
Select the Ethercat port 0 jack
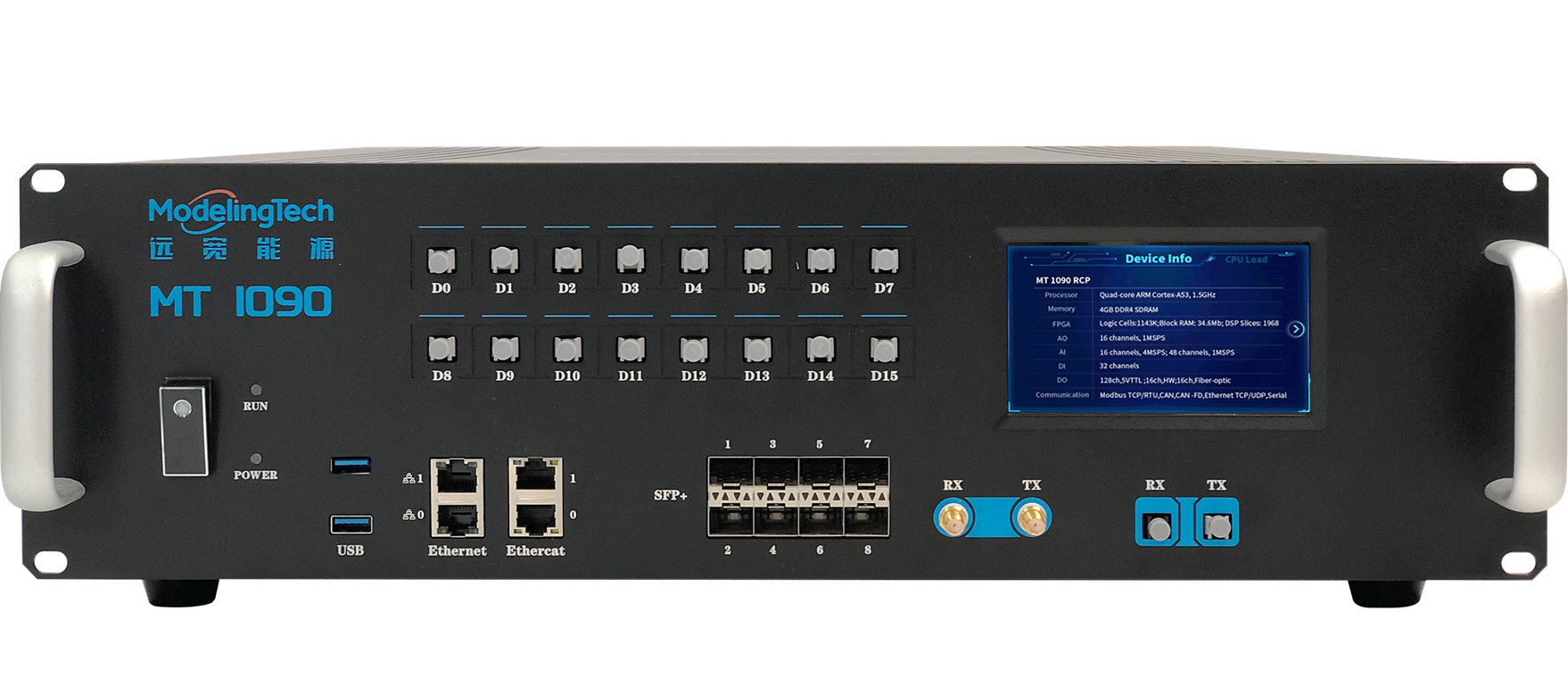click(x=535, y=516)
